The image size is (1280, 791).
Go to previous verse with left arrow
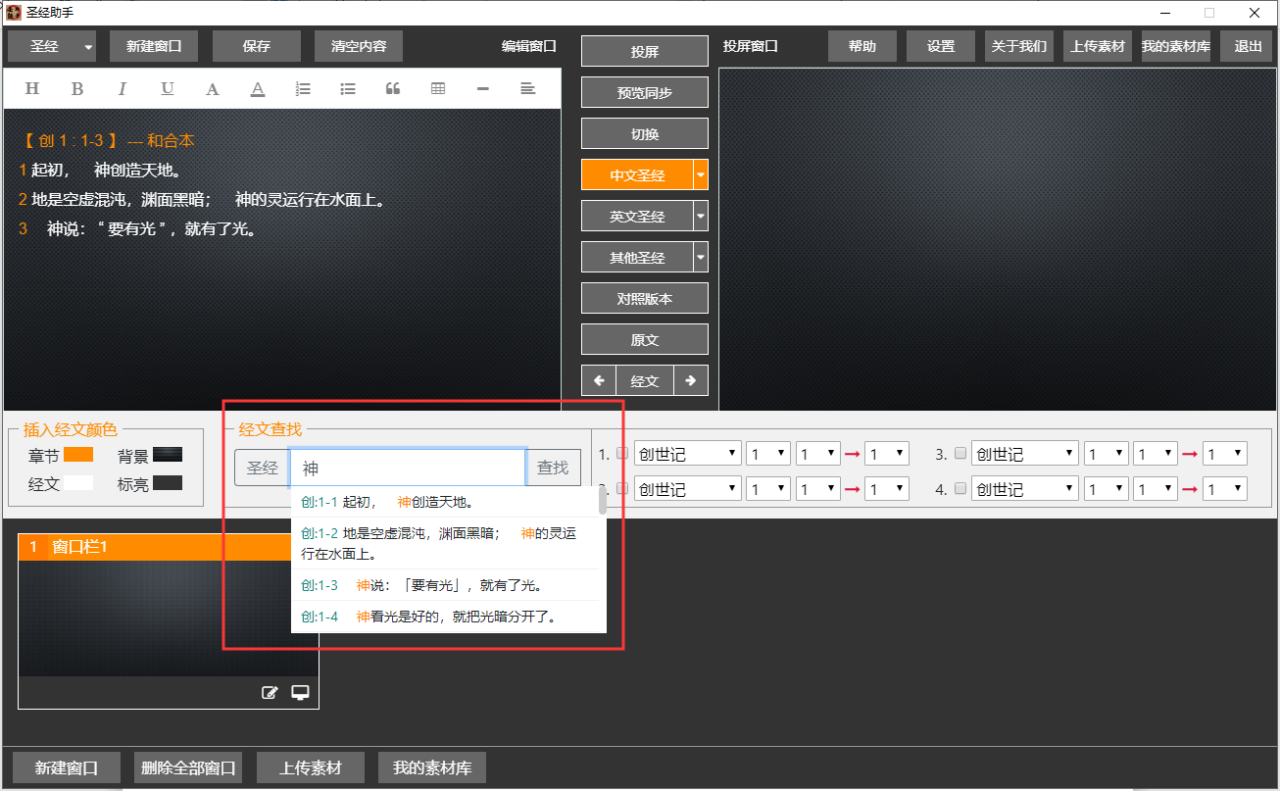tap(599, 381)
